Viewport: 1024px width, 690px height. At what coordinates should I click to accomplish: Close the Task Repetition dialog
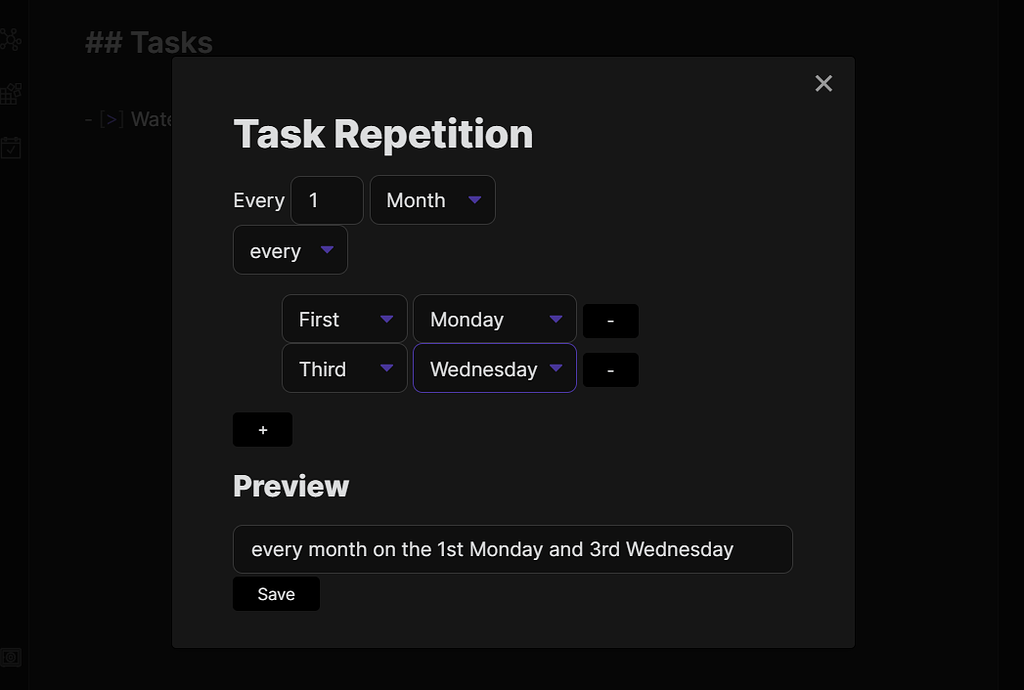[823, 83]
